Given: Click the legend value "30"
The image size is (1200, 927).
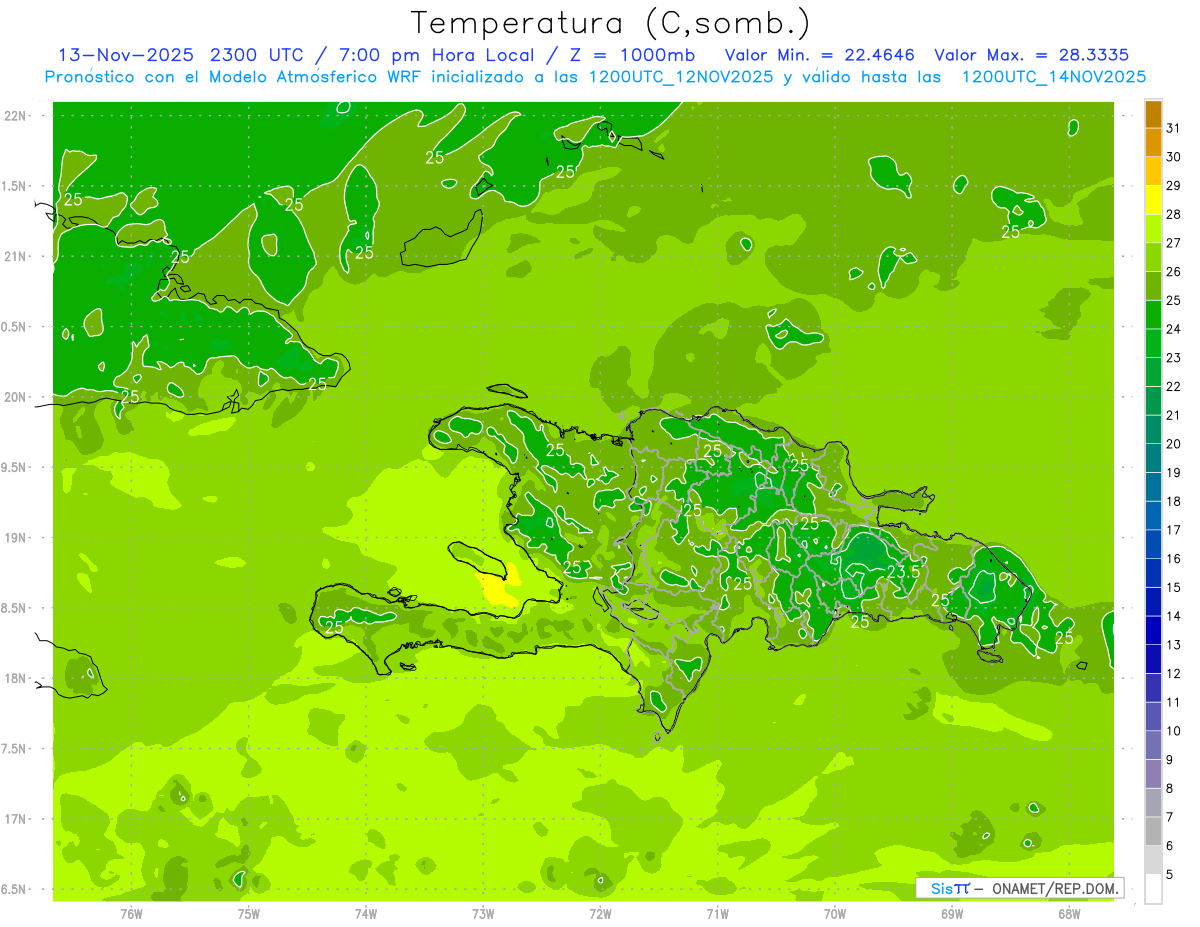Looking at the screenshot, I should 1174,157.
